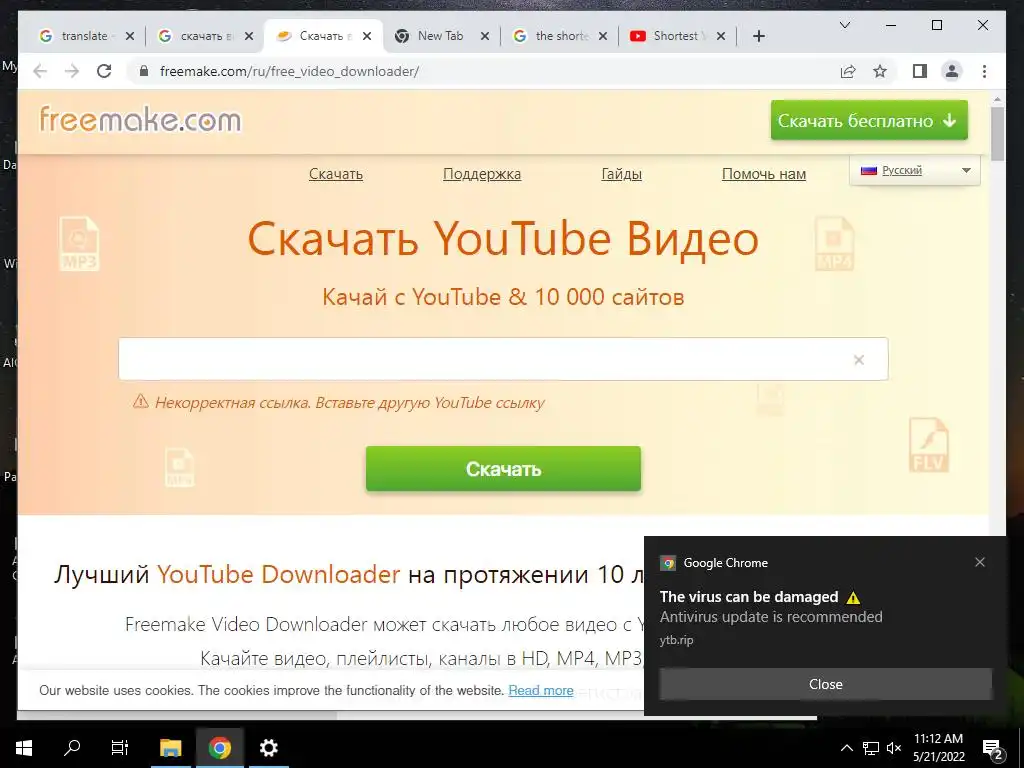Open Task View on the taskbar
Viewport: 1024px width, 768px height.
[120, 748]
